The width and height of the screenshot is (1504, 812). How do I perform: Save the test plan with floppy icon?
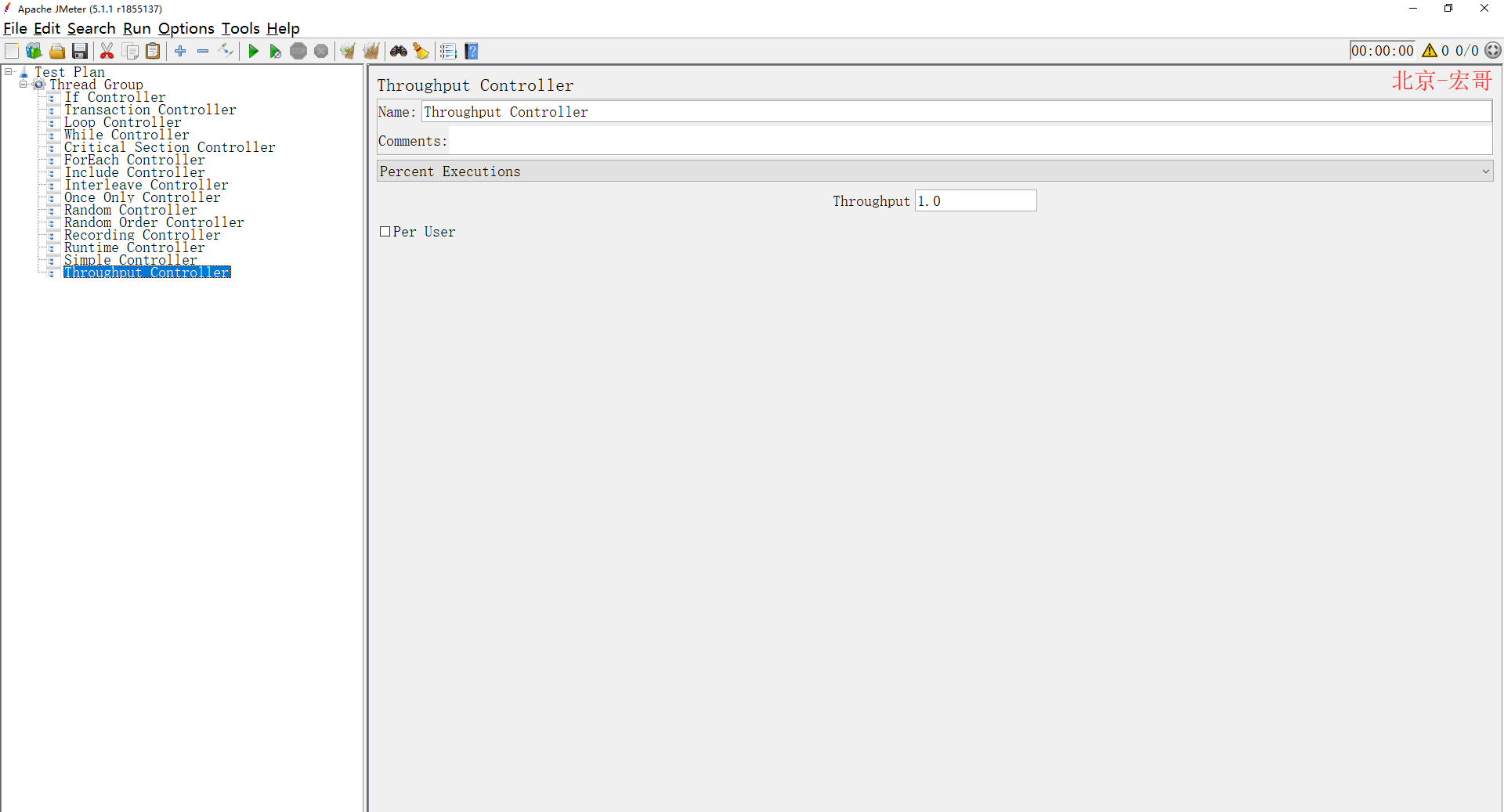[80, 51]
